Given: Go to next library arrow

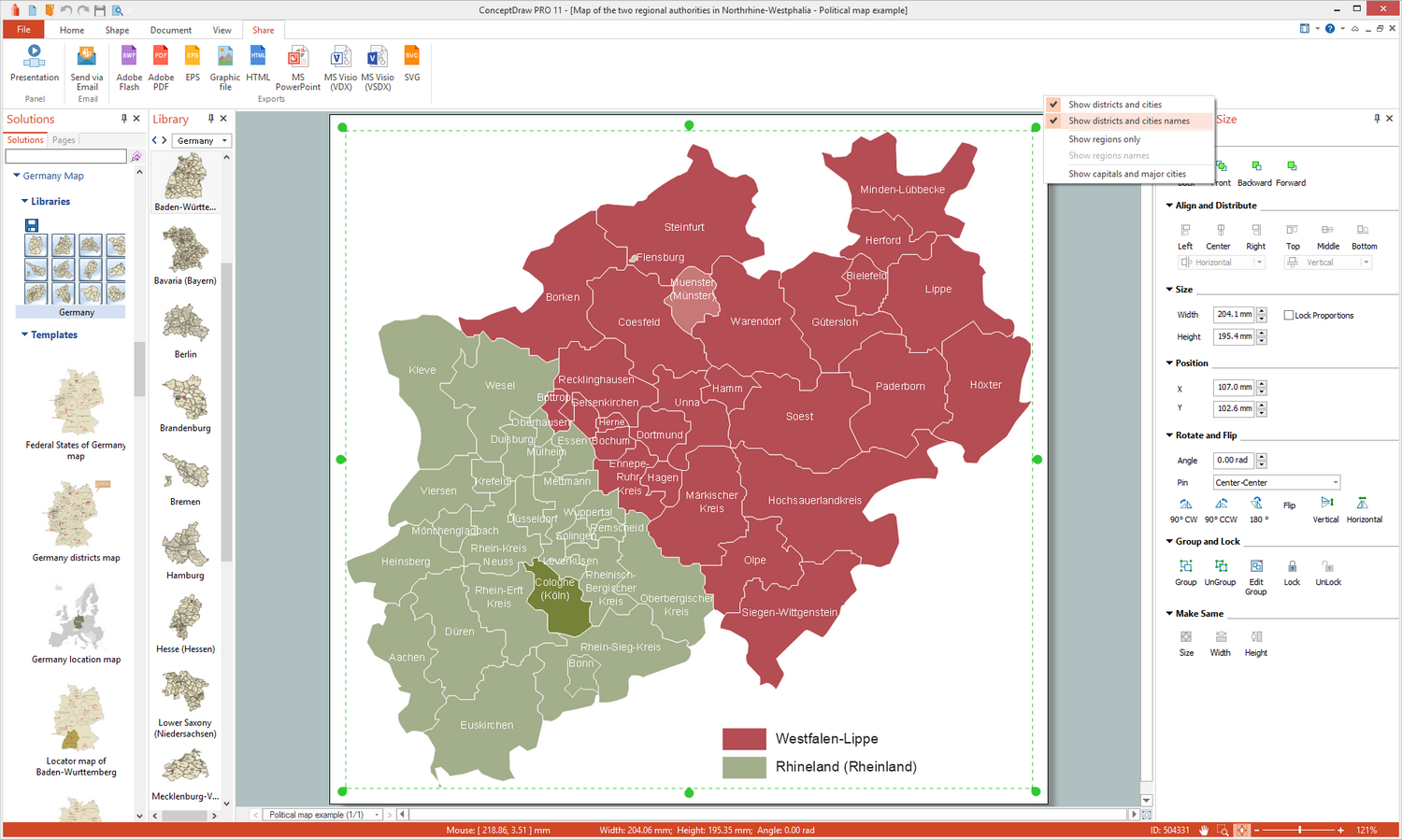Looking at the screenshot, I should coord(165,141).
